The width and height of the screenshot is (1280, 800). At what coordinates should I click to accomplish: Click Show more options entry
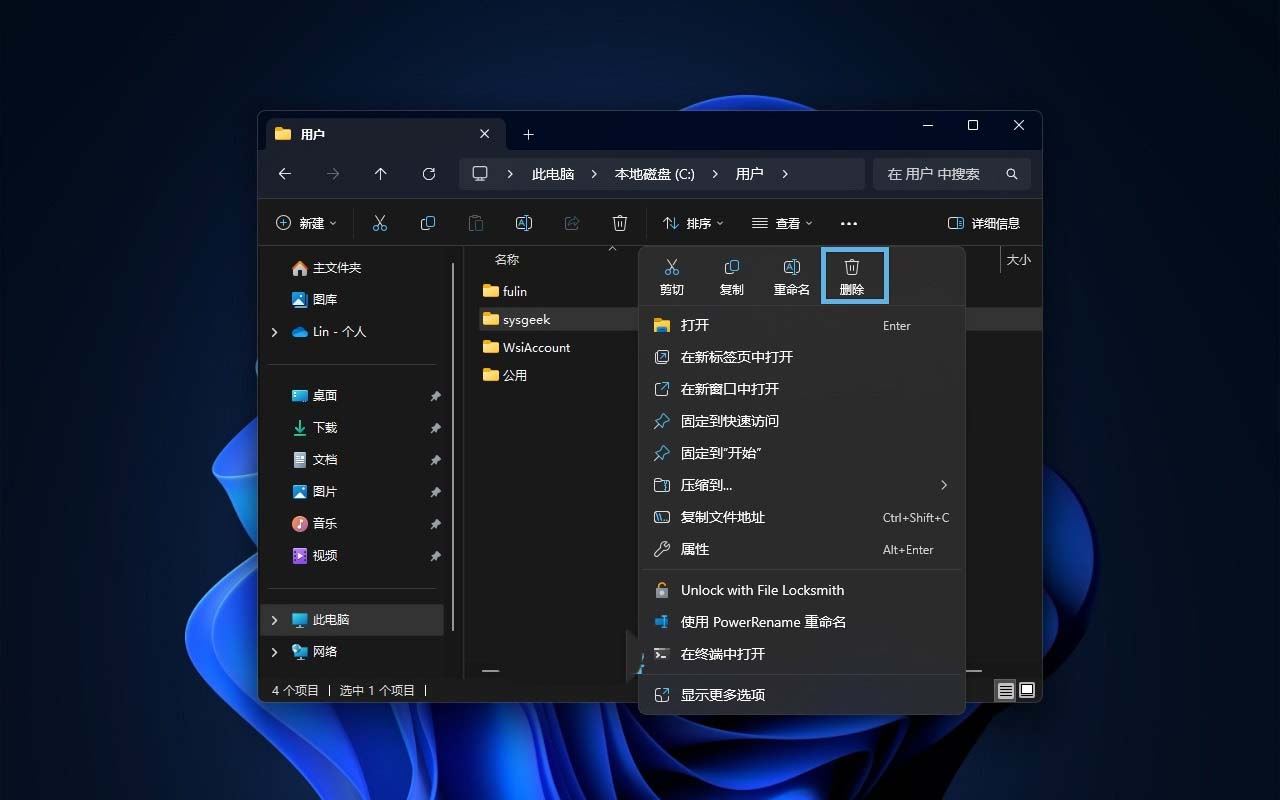[722, 695]
